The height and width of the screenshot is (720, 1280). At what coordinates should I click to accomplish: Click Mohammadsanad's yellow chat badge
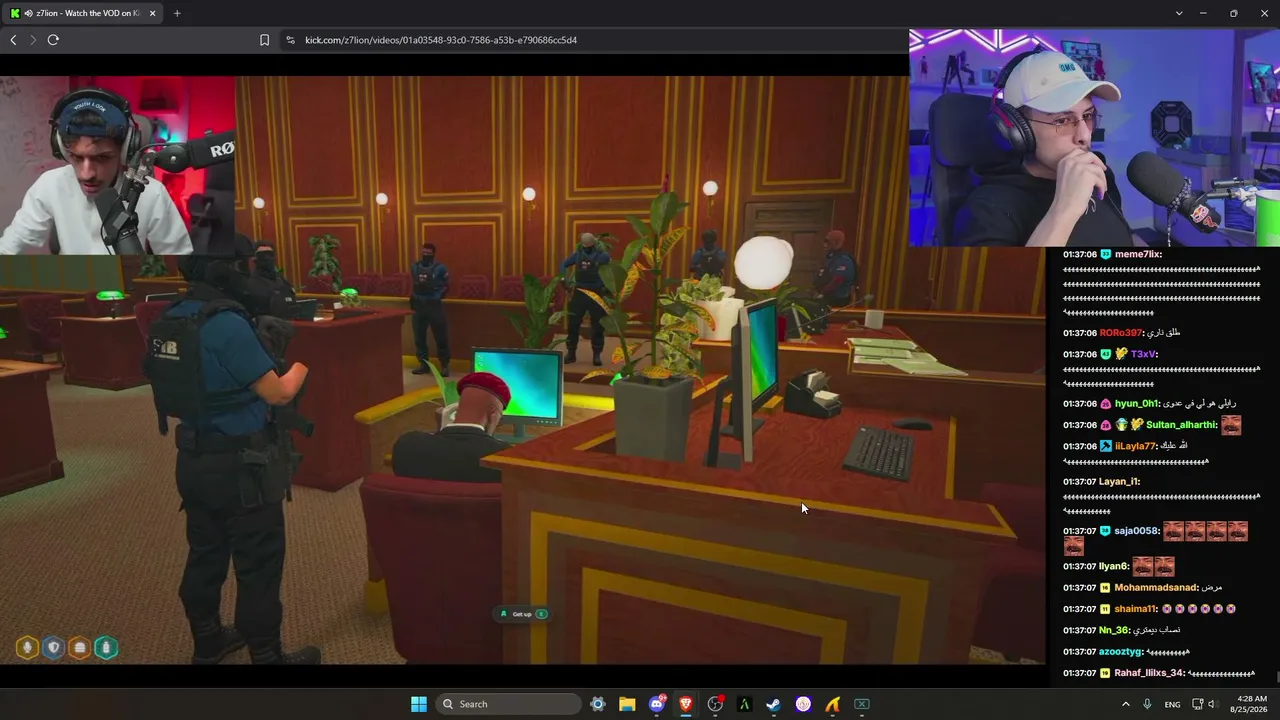[1106, 588]
